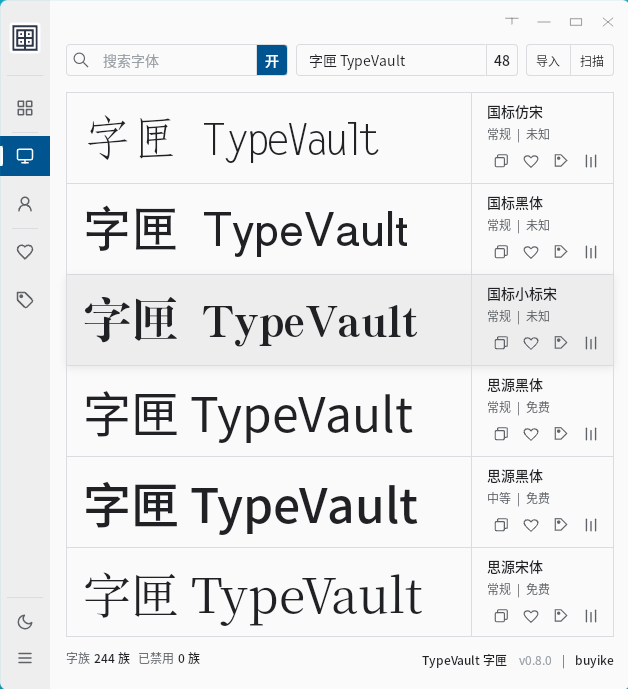This screenshot has height=689, width=628.
Task: Pin the window with the pin icon
Action: coord(512,21)
